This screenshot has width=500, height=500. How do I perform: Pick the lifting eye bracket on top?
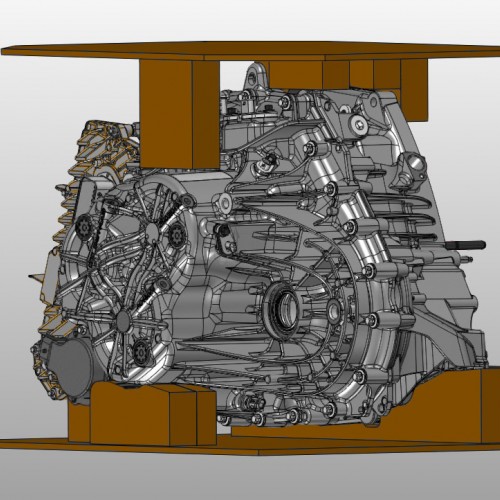256,76
